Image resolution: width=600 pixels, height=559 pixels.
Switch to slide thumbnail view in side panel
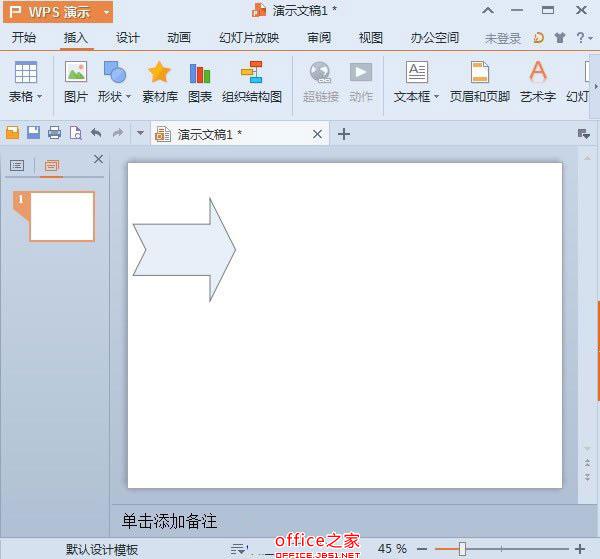[x=51, y=165]
